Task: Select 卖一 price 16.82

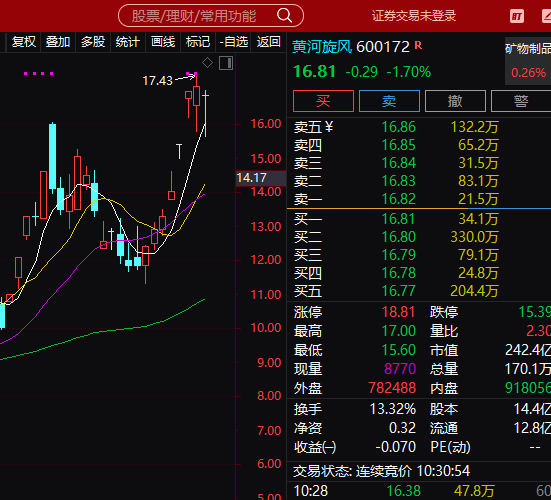Action: tap(398, 199)
